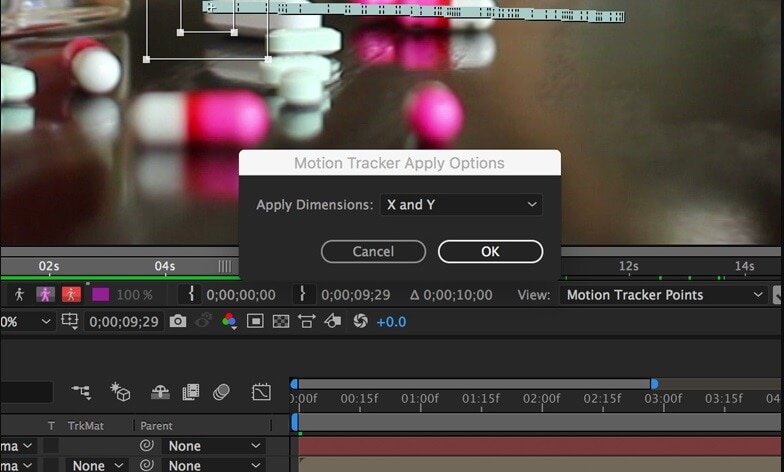Set Out point with right brace button

tap(302, 294)
